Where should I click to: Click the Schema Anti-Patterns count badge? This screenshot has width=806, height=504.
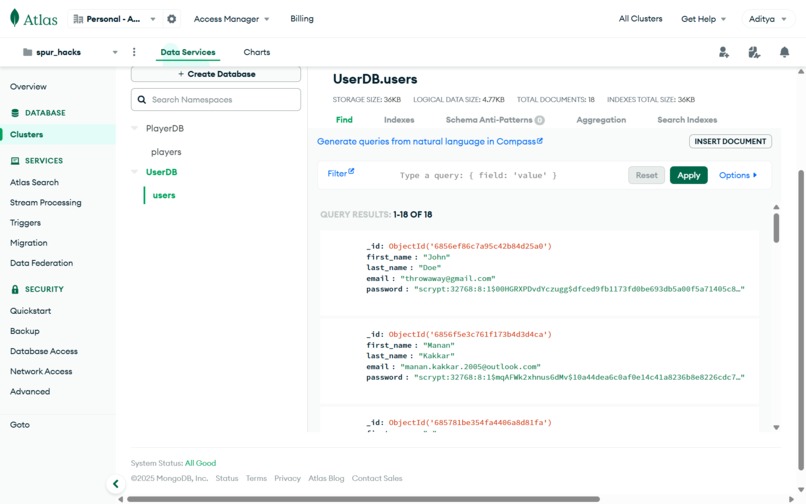pos(539,120)
